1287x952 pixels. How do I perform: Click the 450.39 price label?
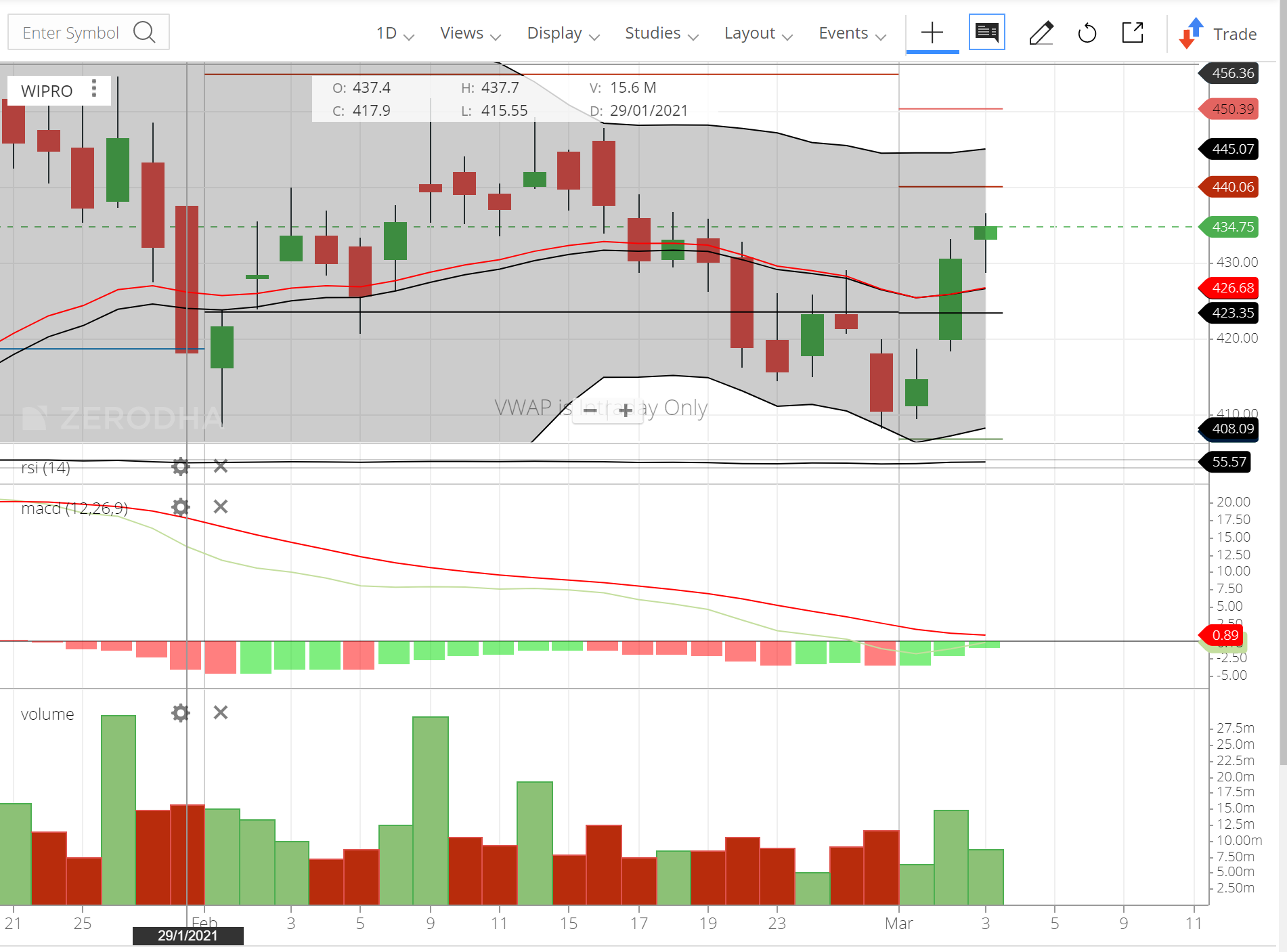[1229, 109]
